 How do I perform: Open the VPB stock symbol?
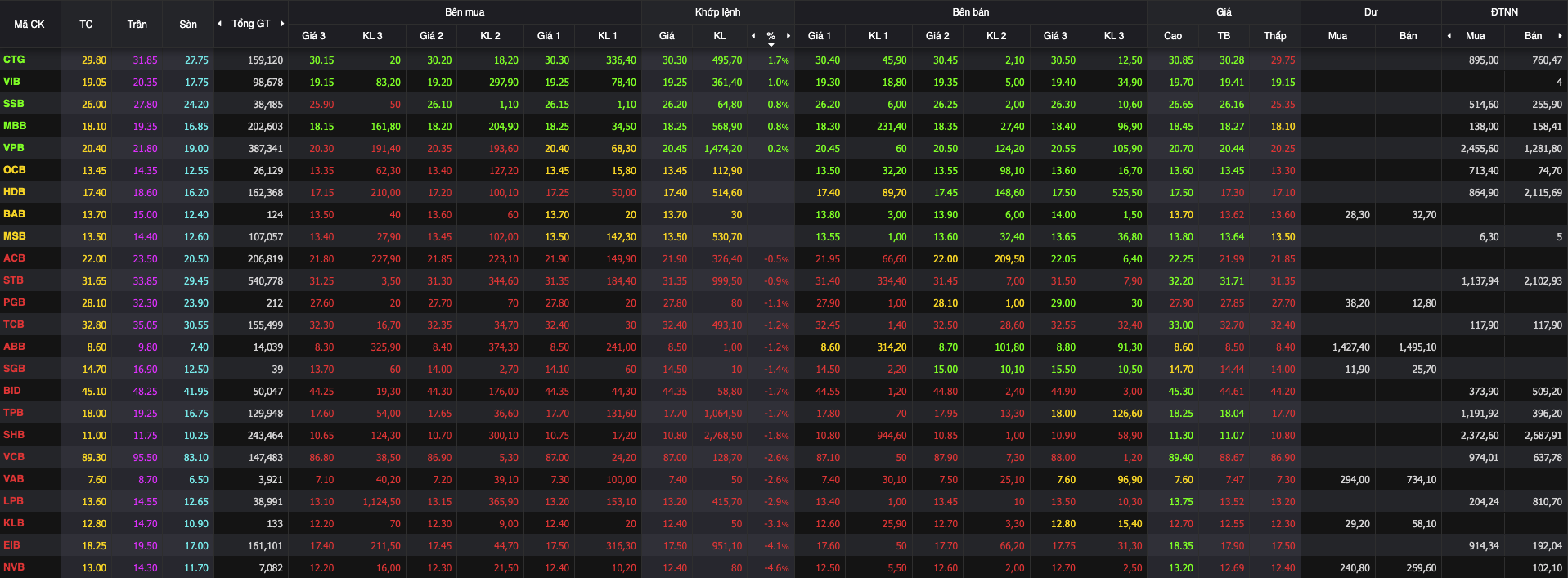(14, 148)
